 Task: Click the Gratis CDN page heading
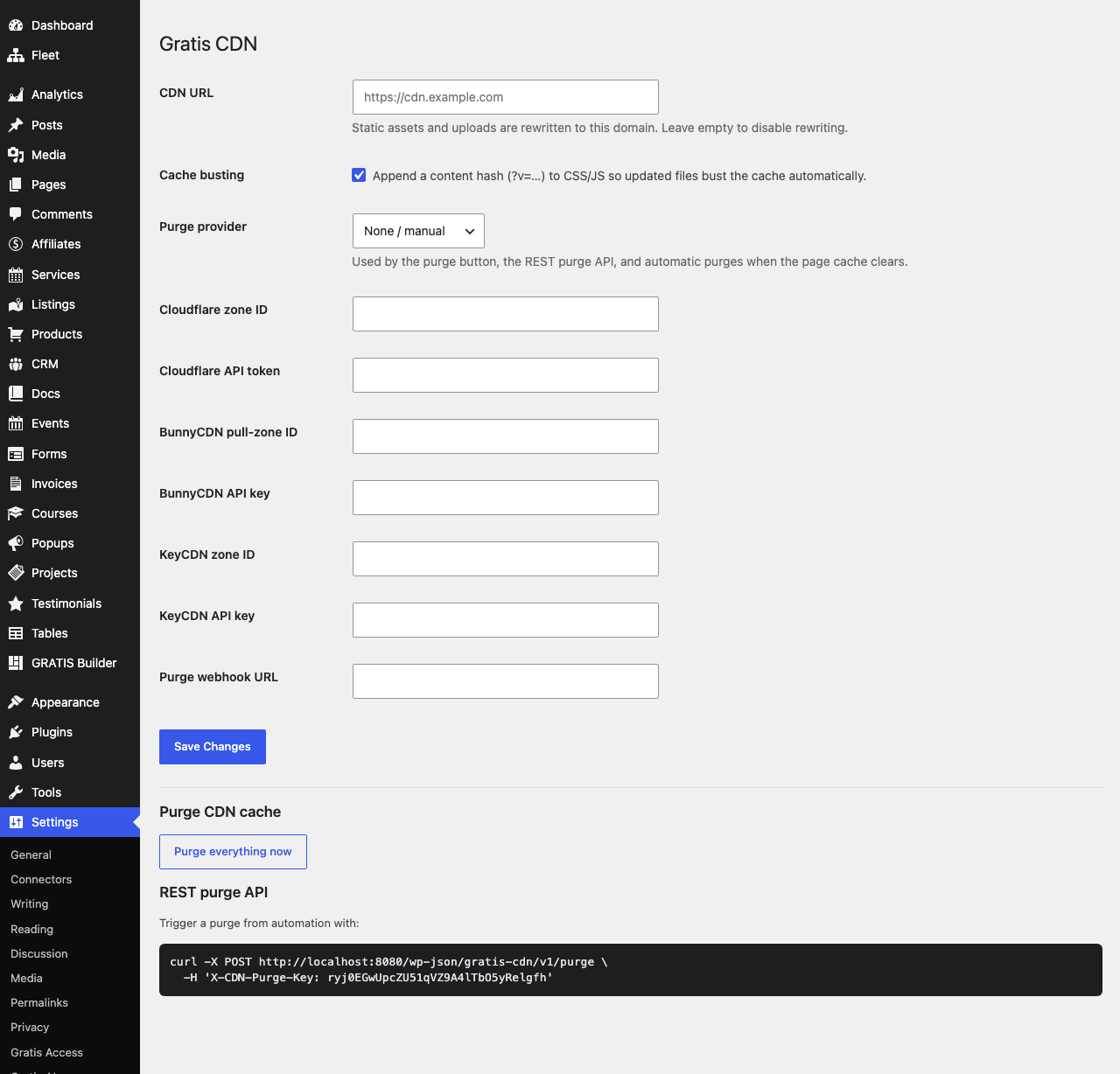(208, 44)
